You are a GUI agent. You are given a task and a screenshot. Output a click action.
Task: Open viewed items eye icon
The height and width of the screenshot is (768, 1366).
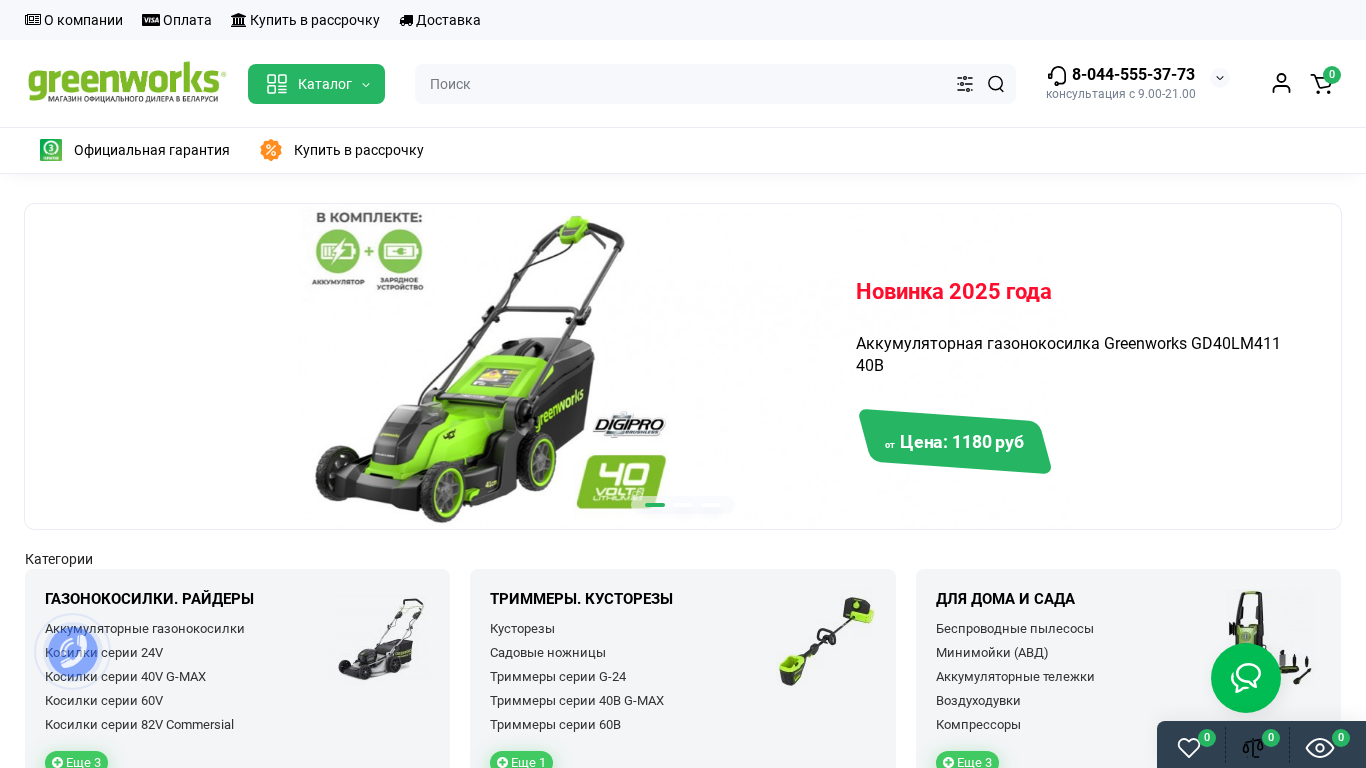[1320, 747]
